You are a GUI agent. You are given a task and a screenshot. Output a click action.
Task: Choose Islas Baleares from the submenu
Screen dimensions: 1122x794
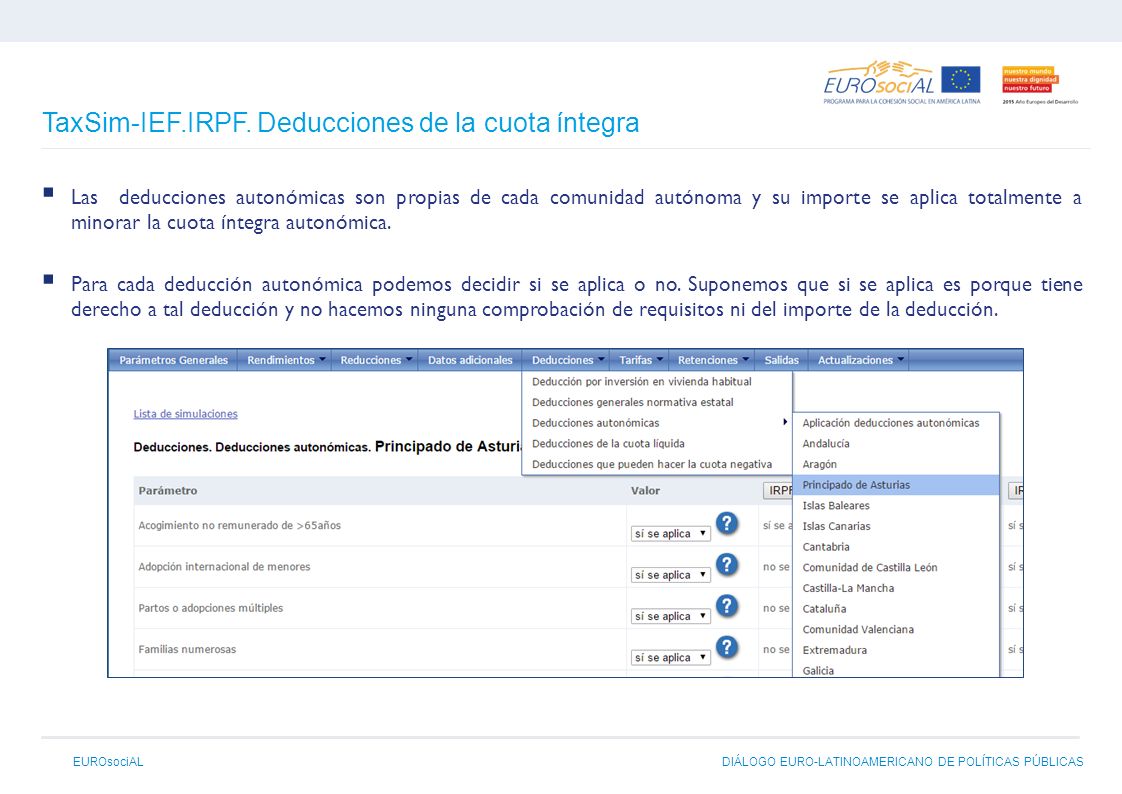[x=897, y=506]
